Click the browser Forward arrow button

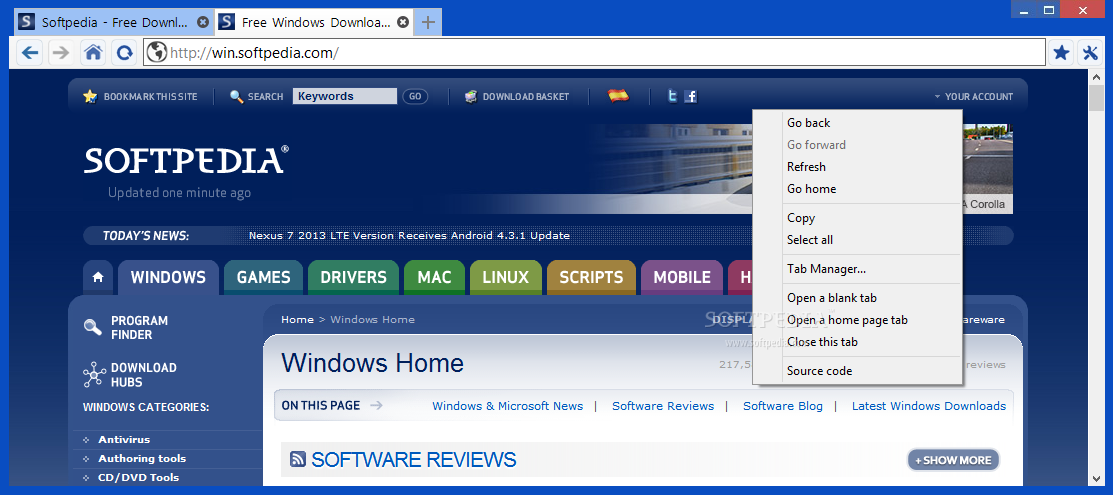pos(62,52)
